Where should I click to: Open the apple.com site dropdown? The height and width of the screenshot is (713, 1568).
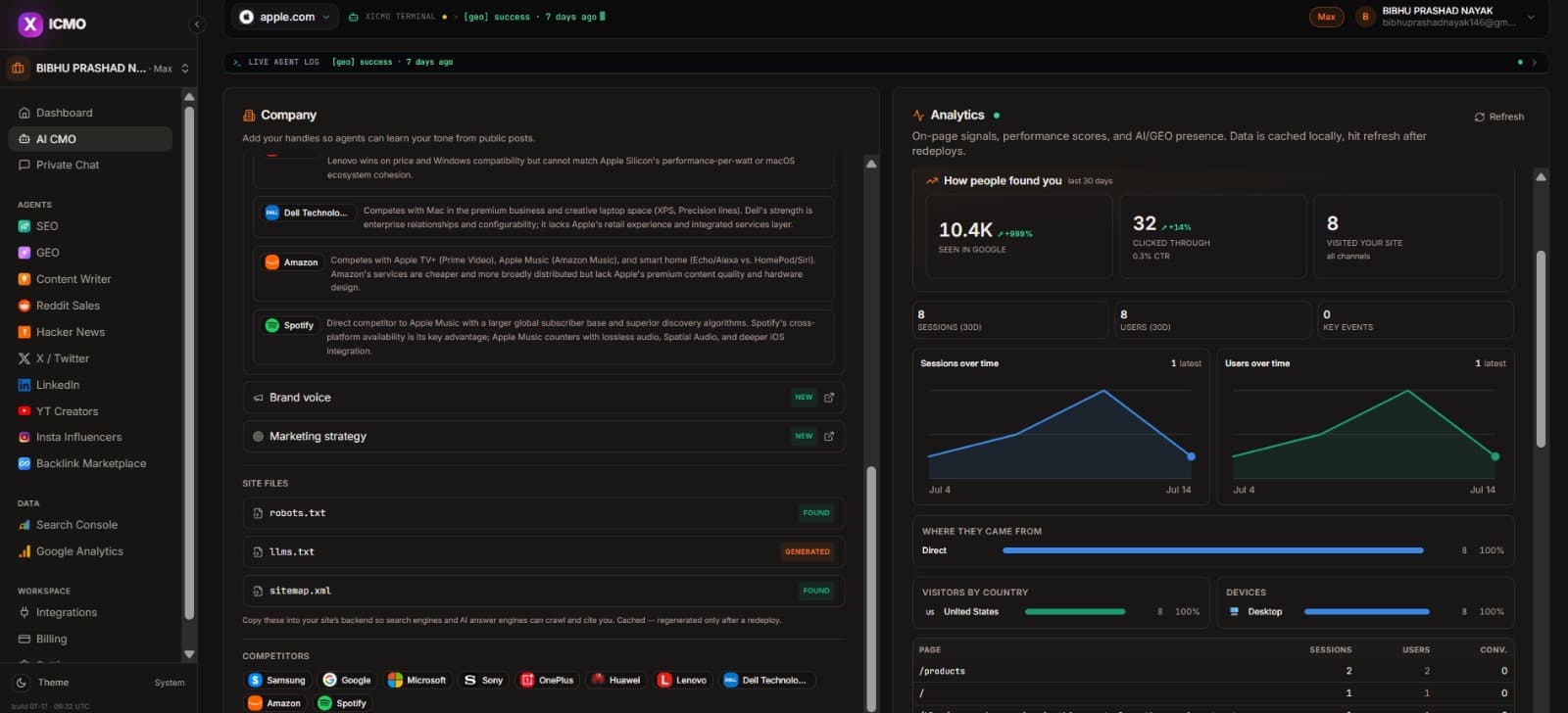pyautogui.click(x=285, y=17)
